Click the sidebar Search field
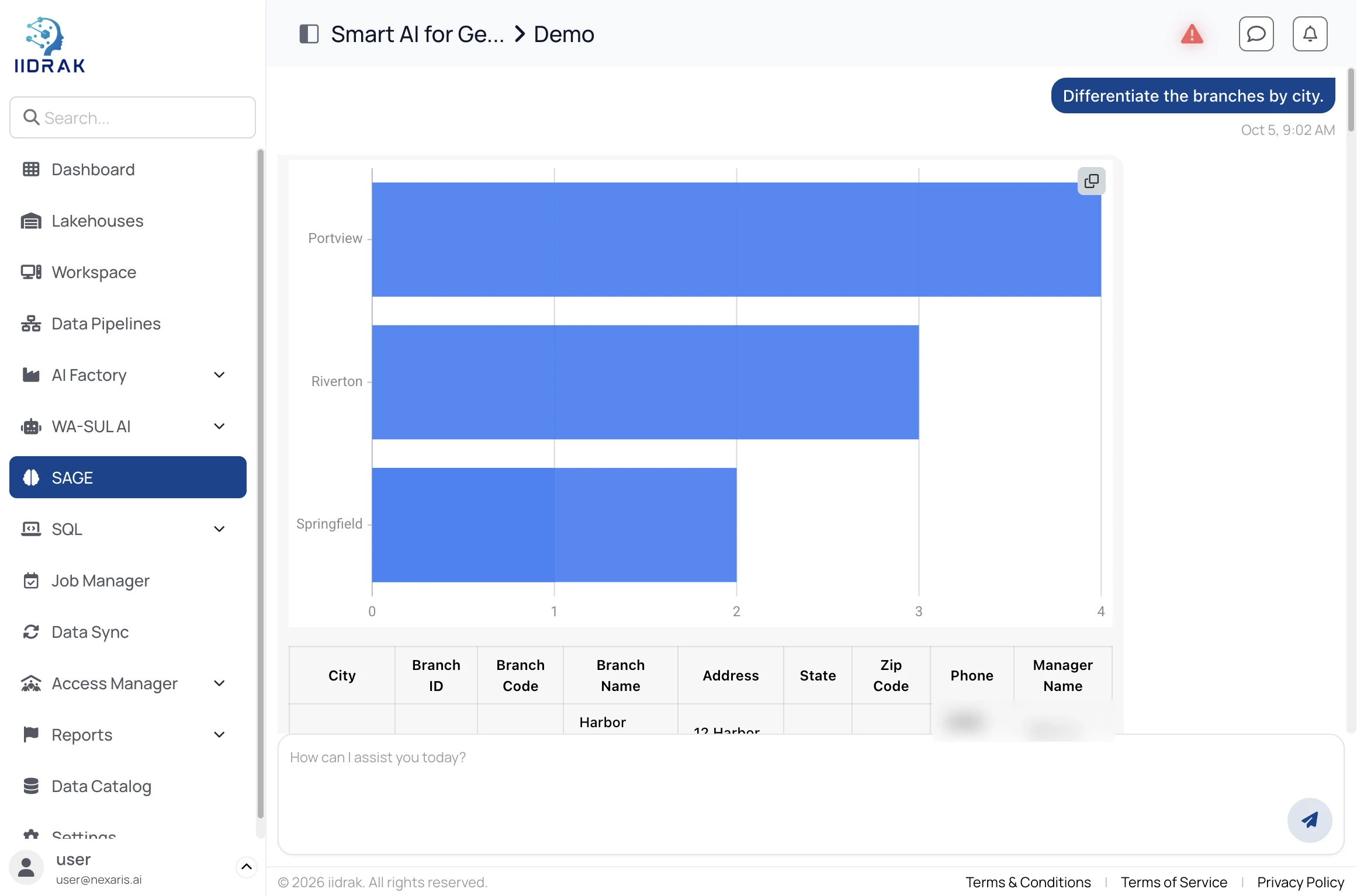Screen dimensions: 1357x896 (133, 117)
